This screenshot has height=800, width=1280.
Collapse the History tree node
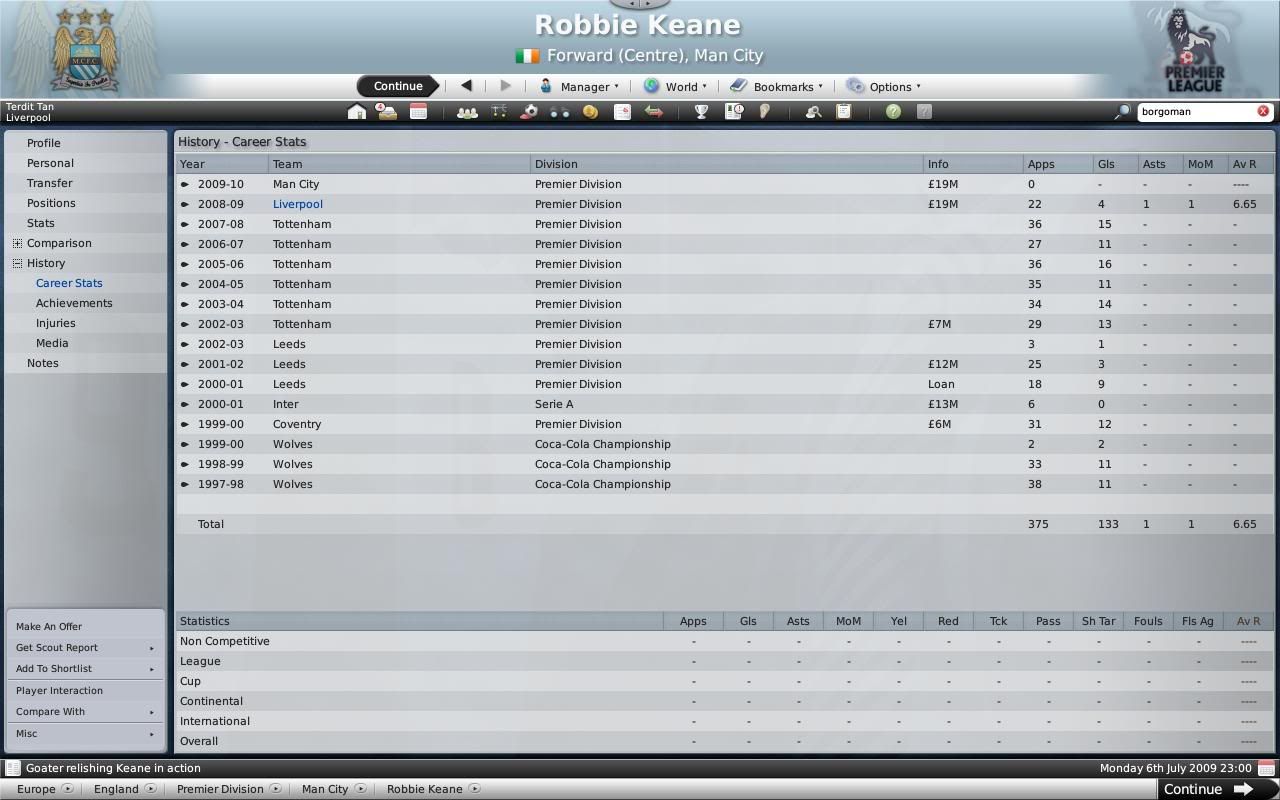coord(17,263)
